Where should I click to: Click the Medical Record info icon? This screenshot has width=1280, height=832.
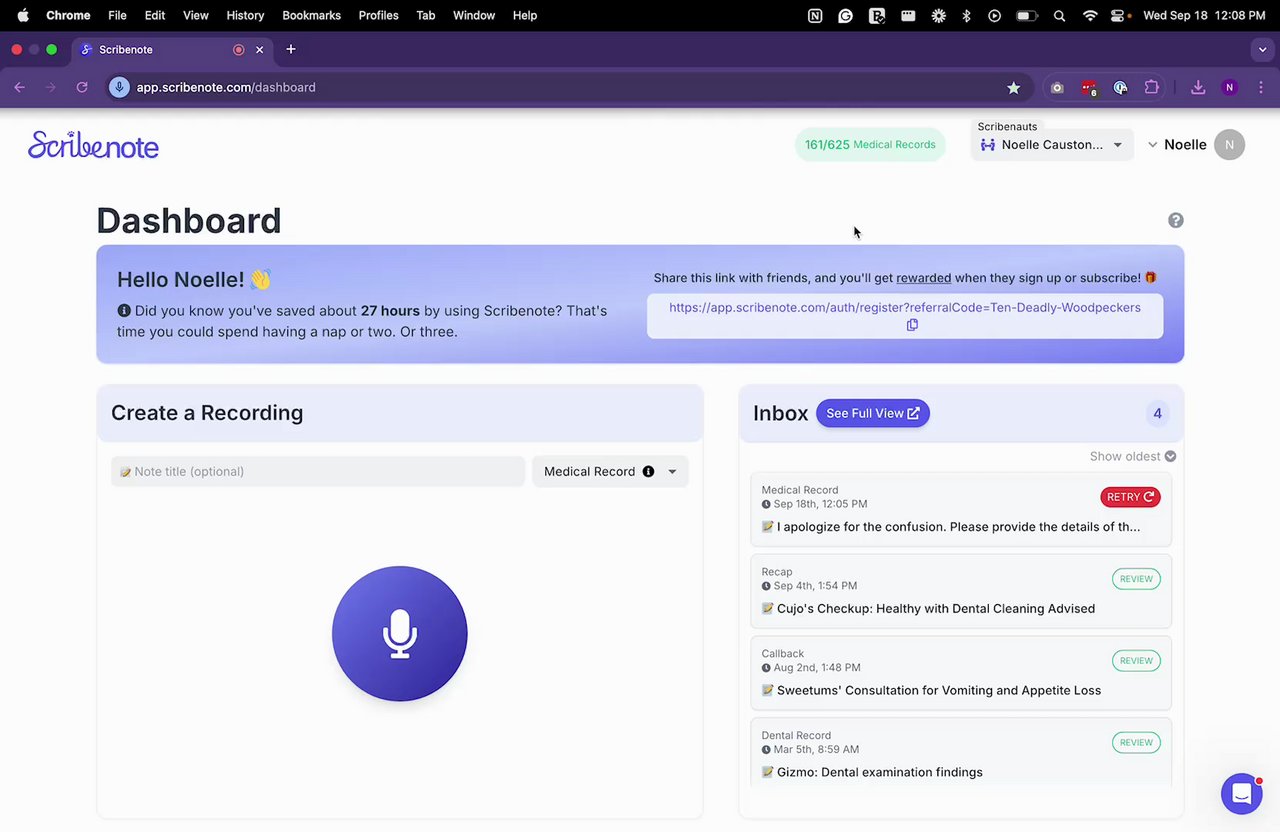coord(648,471)
